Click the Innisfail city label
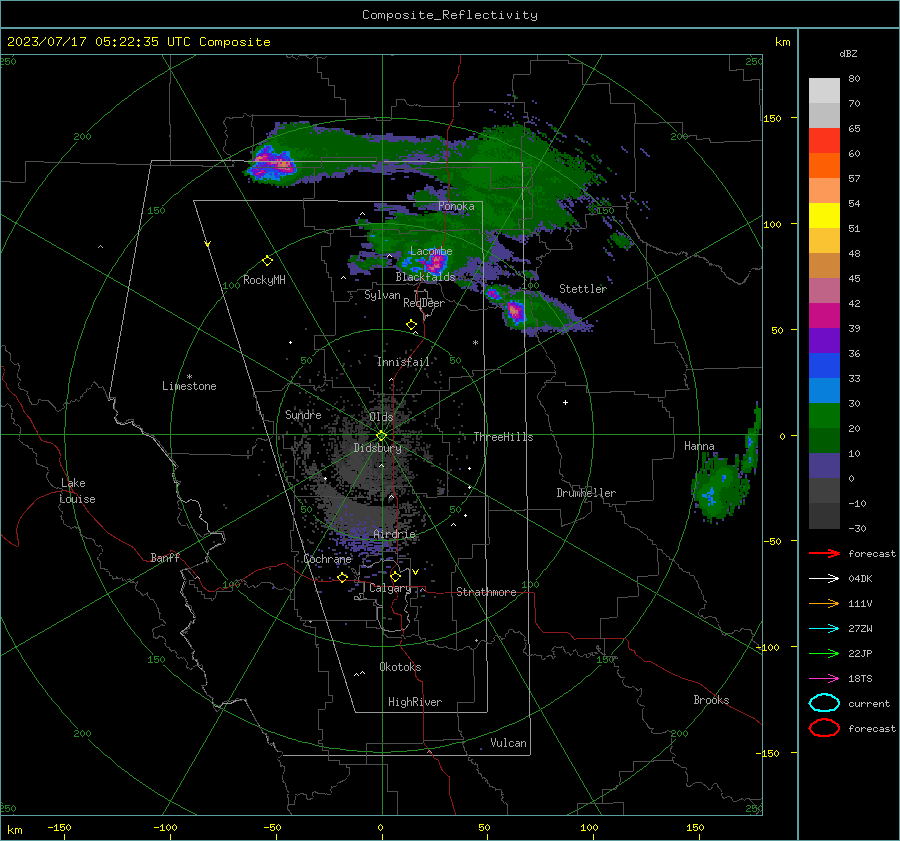900x841 pixels. point(403,362)
